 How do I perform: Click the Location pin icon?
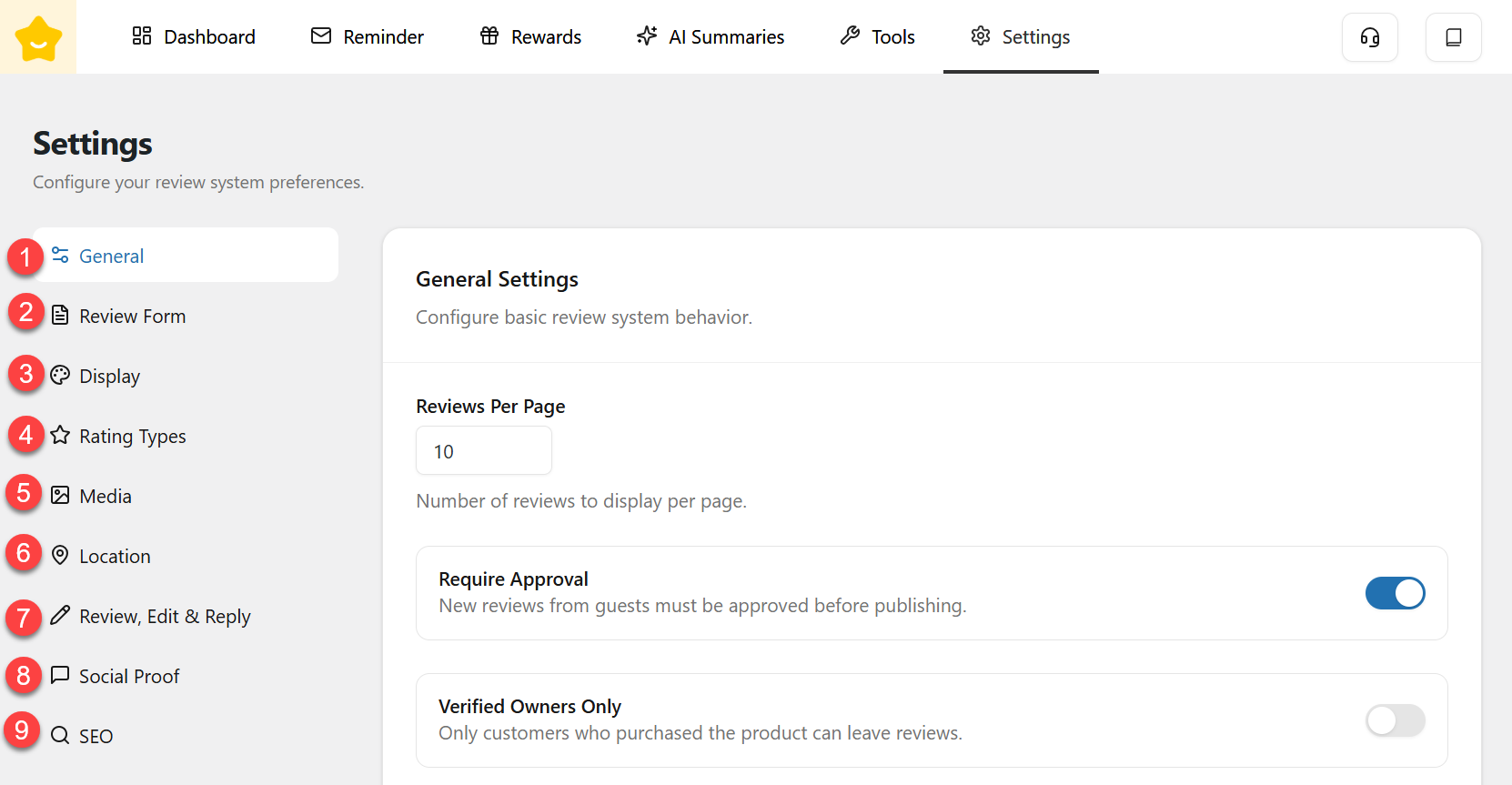(x=60, y=556)
